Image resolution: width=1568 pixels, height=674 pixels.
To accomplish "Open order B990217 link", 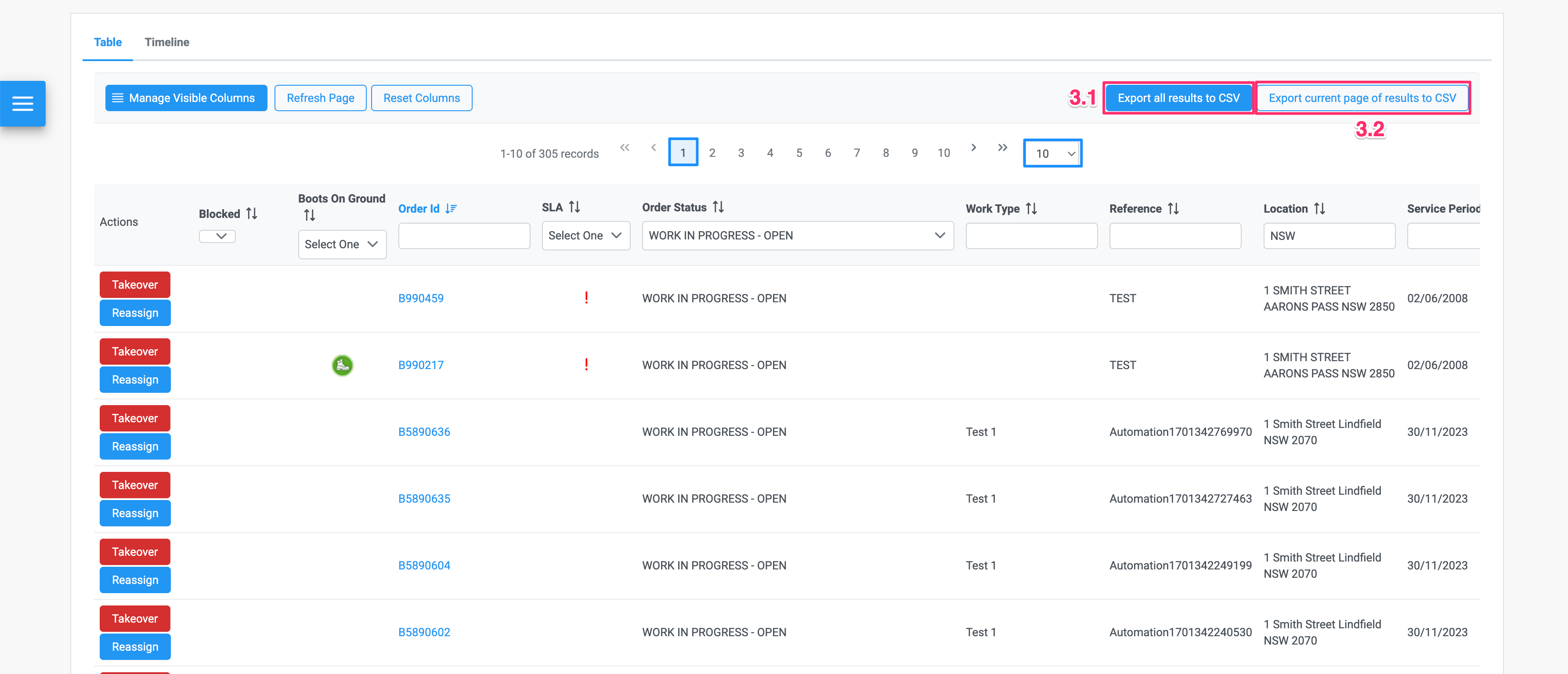I will 421,365.
